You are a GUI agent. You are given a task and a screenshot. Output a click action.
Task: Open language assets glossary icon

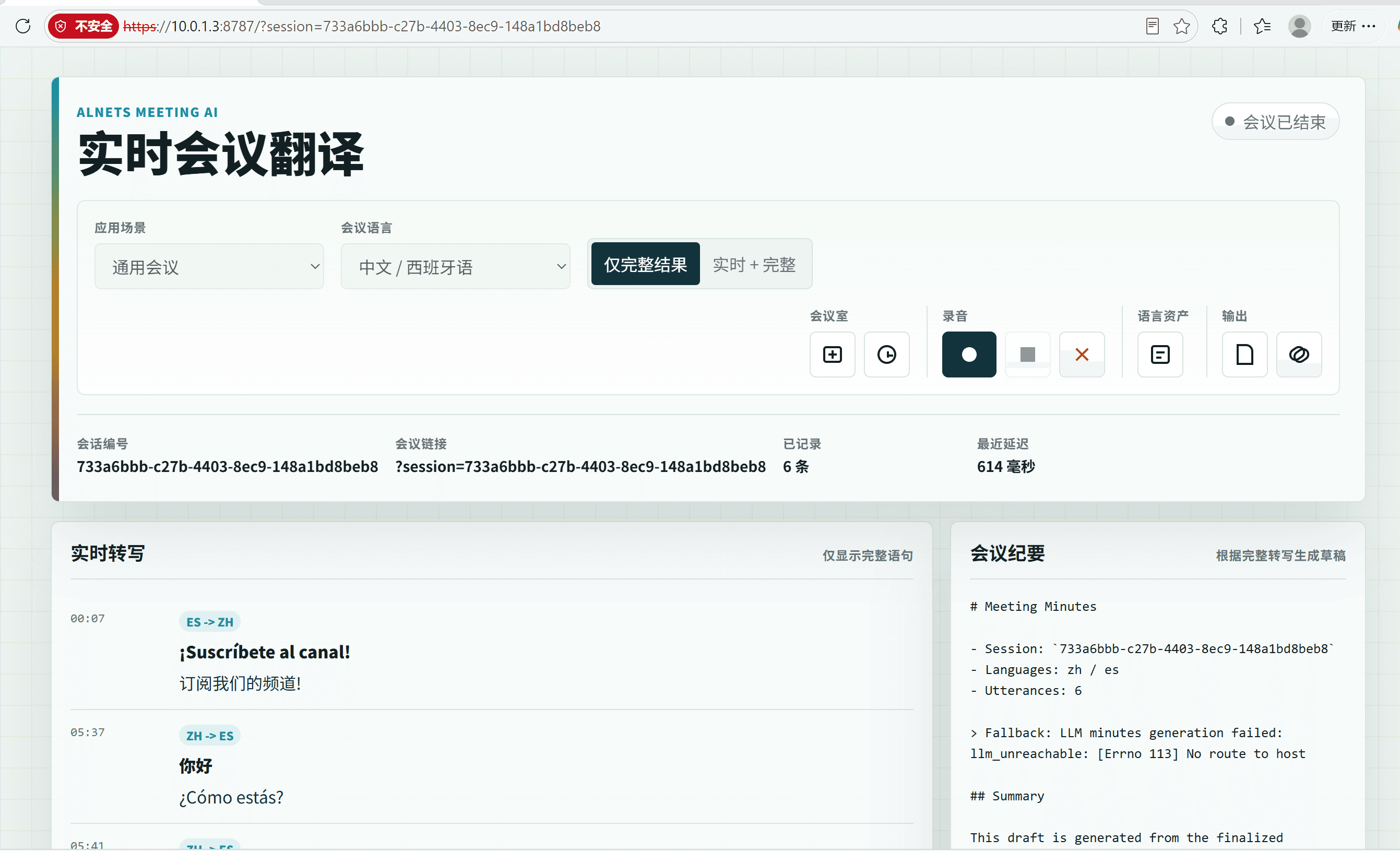point(1160,354)
